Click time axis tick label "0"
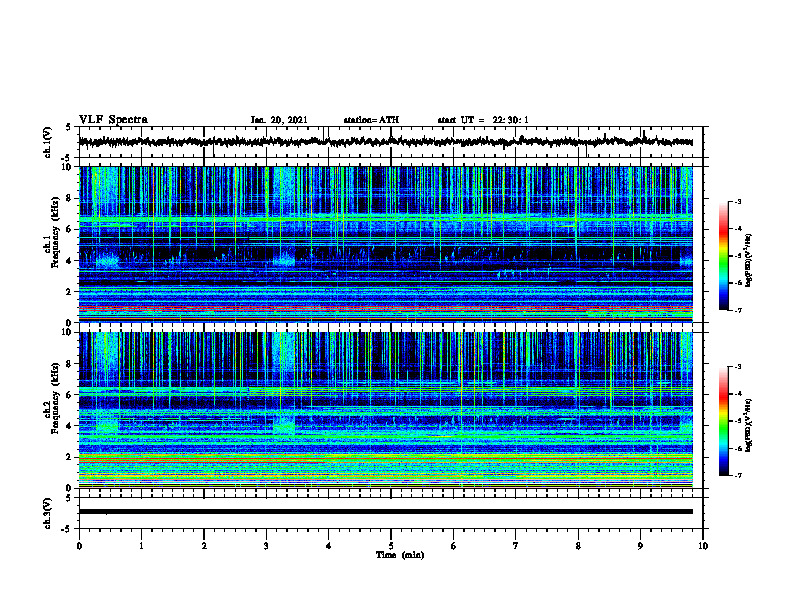Image resolution: width=792 pixels, height=612 pixels. tap(79, 546)
